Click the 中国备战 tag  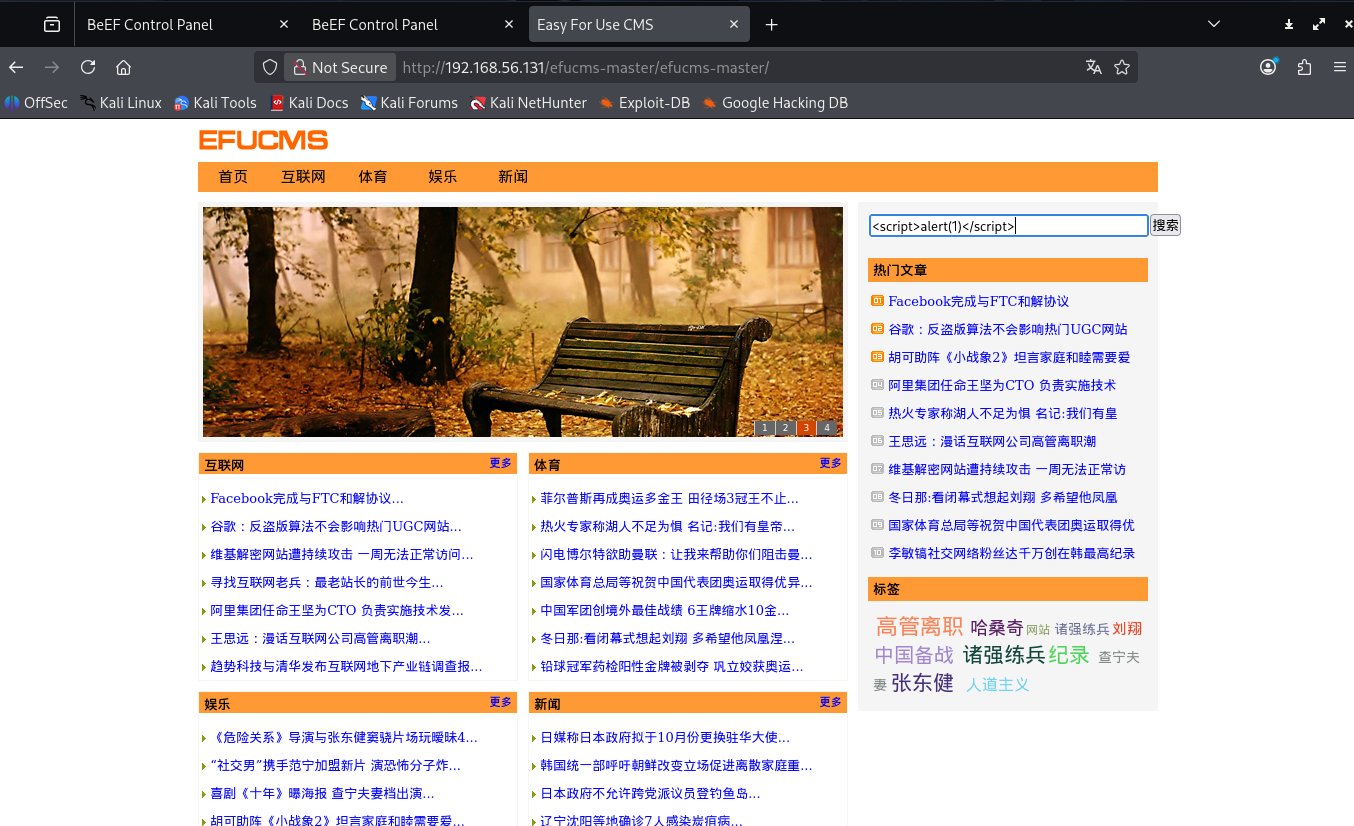point(914,655)
